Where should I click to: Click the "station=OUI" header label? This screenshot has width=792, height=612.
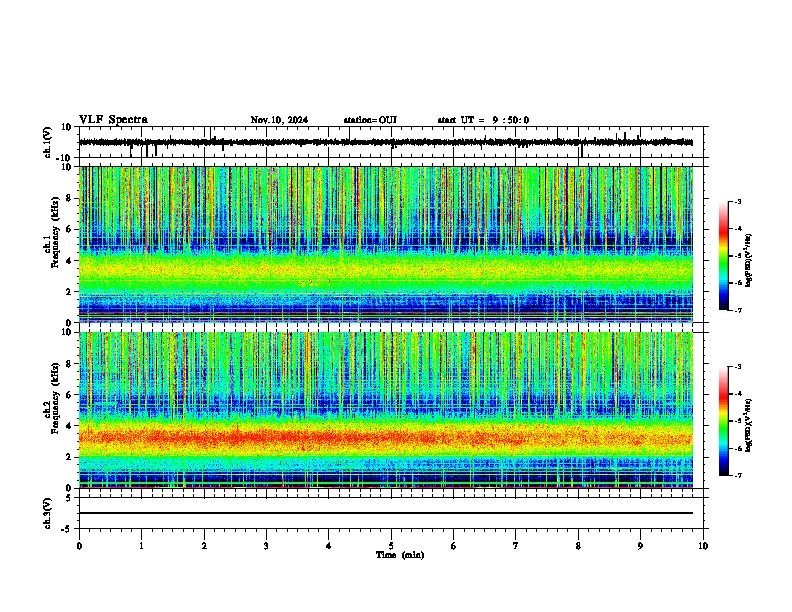pyautogui.click(x=370, y=120)
